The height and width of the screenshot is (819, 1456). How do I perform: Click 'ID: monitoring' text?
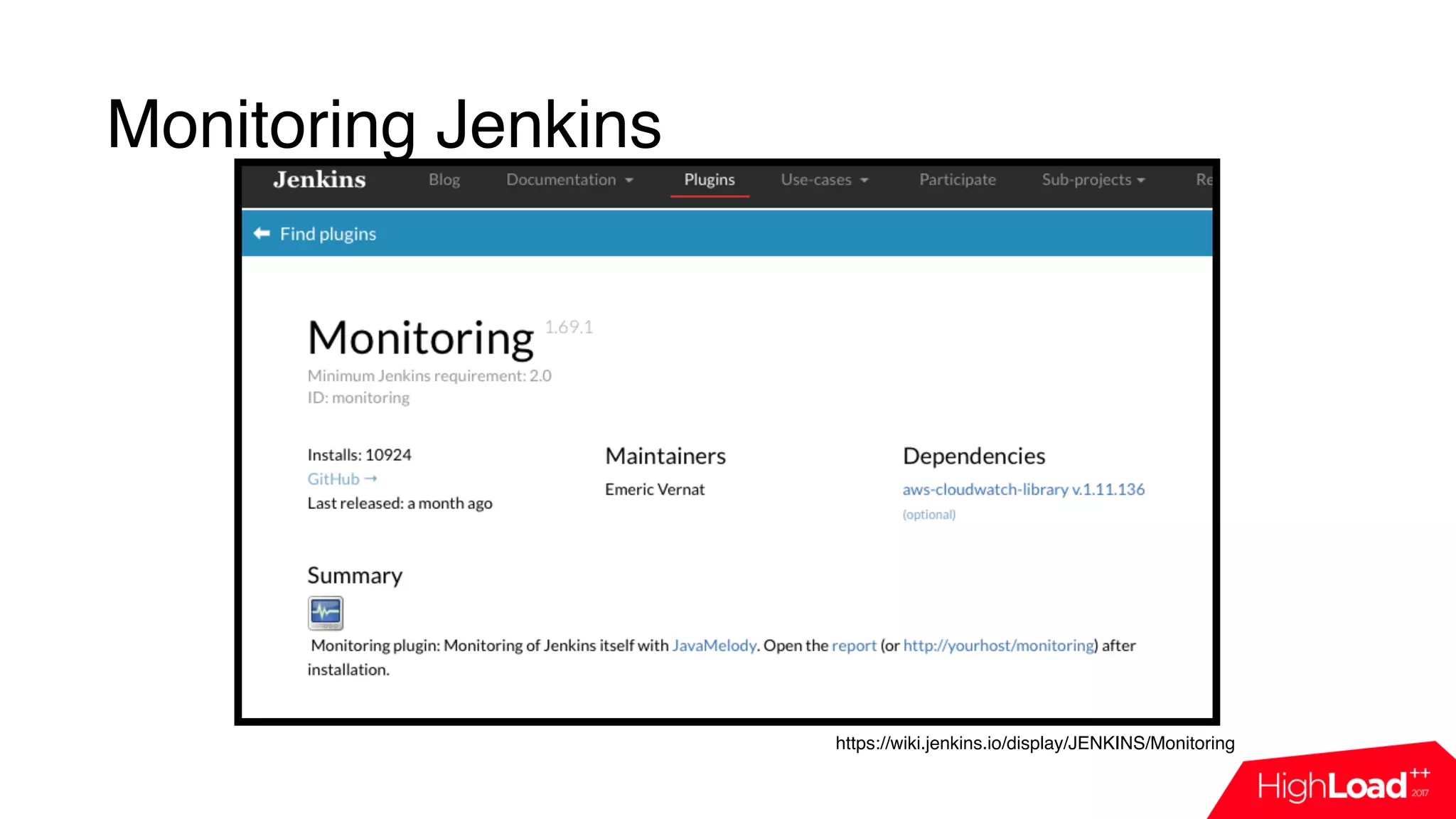point(358,397)
